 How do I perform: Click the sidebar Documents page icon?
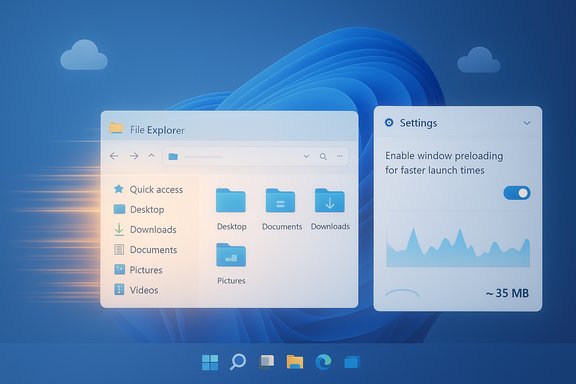point(119,250)
